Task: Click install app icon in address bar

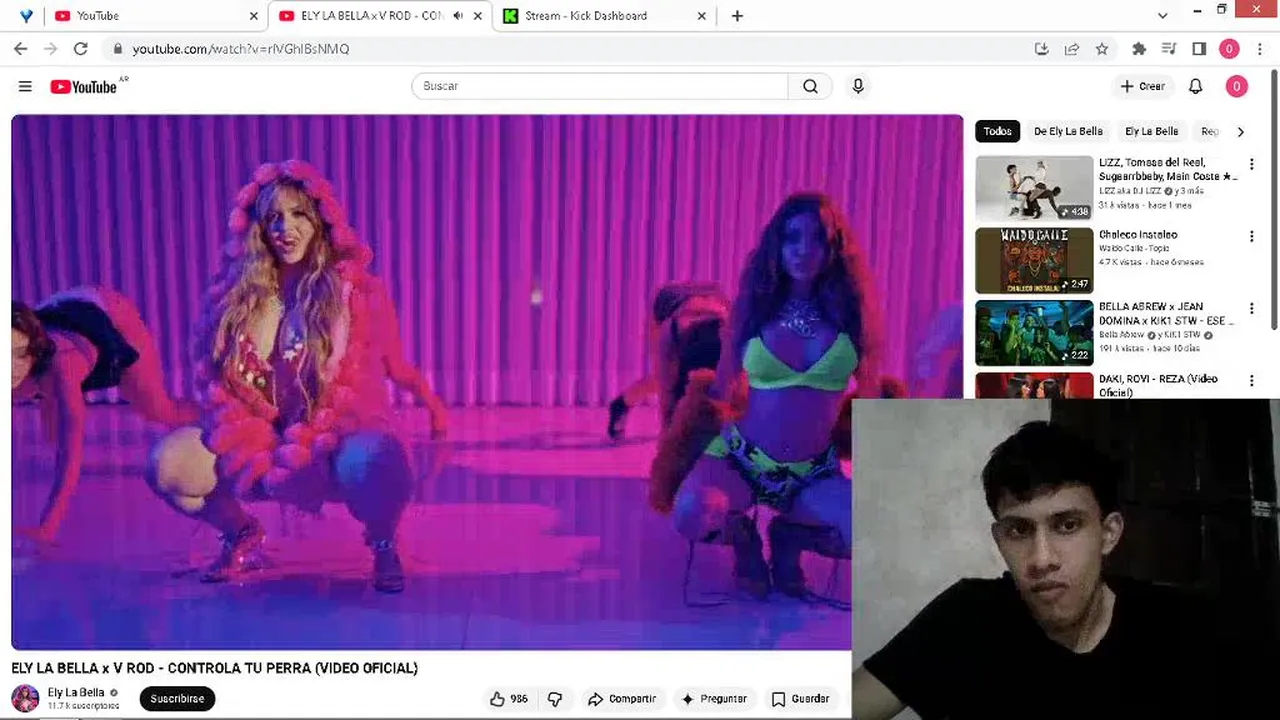Action: [x=1041, y=48]
